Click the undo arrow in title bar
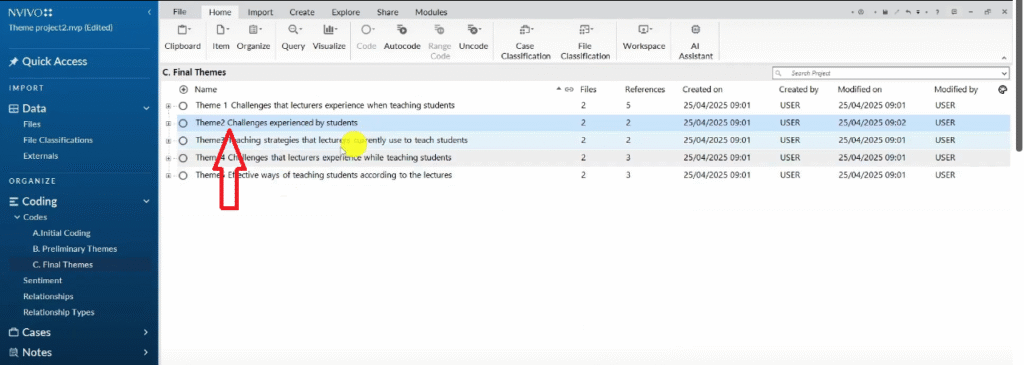This screenshot has width=1024, height=365. click(908, 12)
